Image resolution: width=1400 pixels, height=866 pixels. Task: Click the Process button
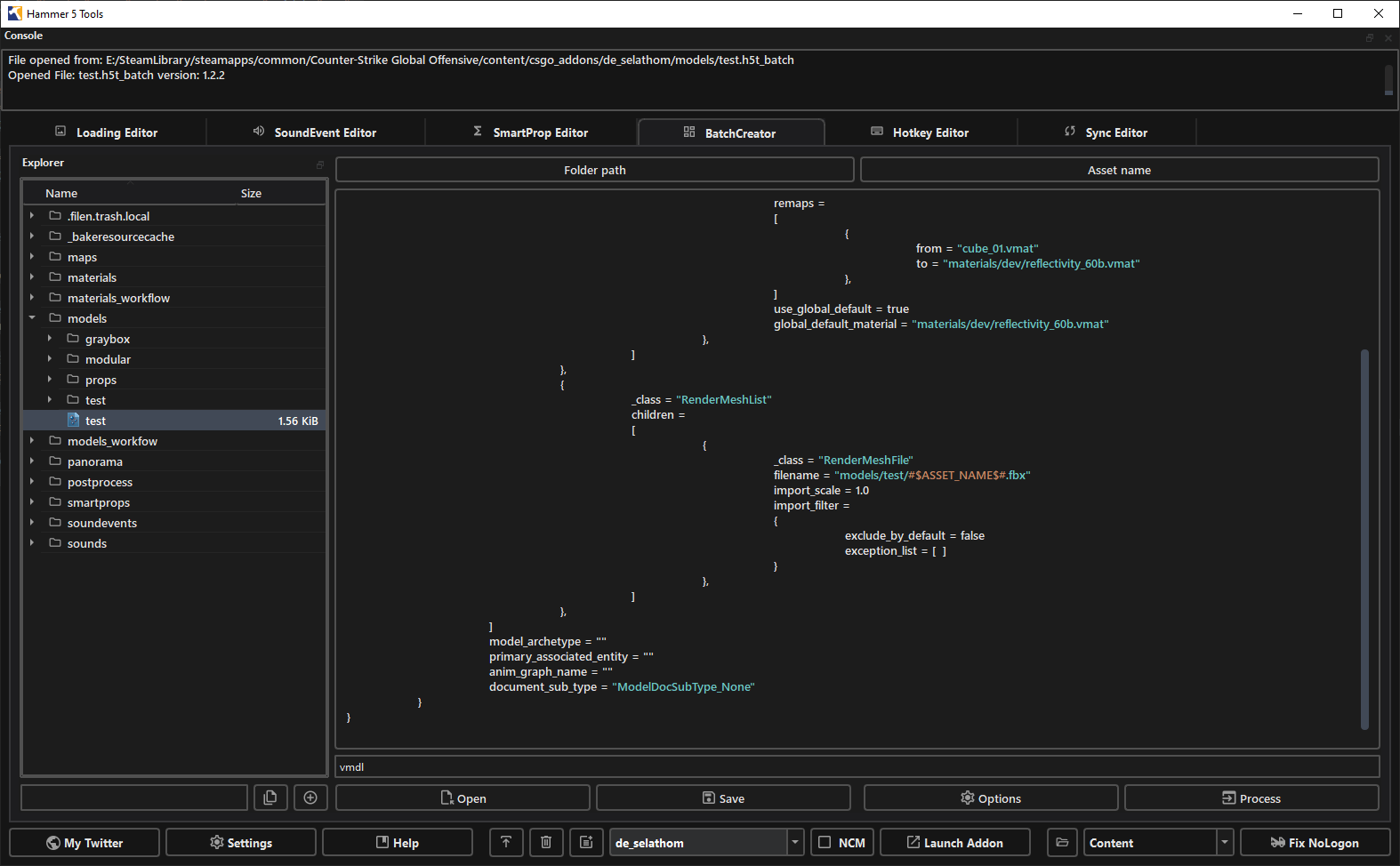[x=1251, y=798]
